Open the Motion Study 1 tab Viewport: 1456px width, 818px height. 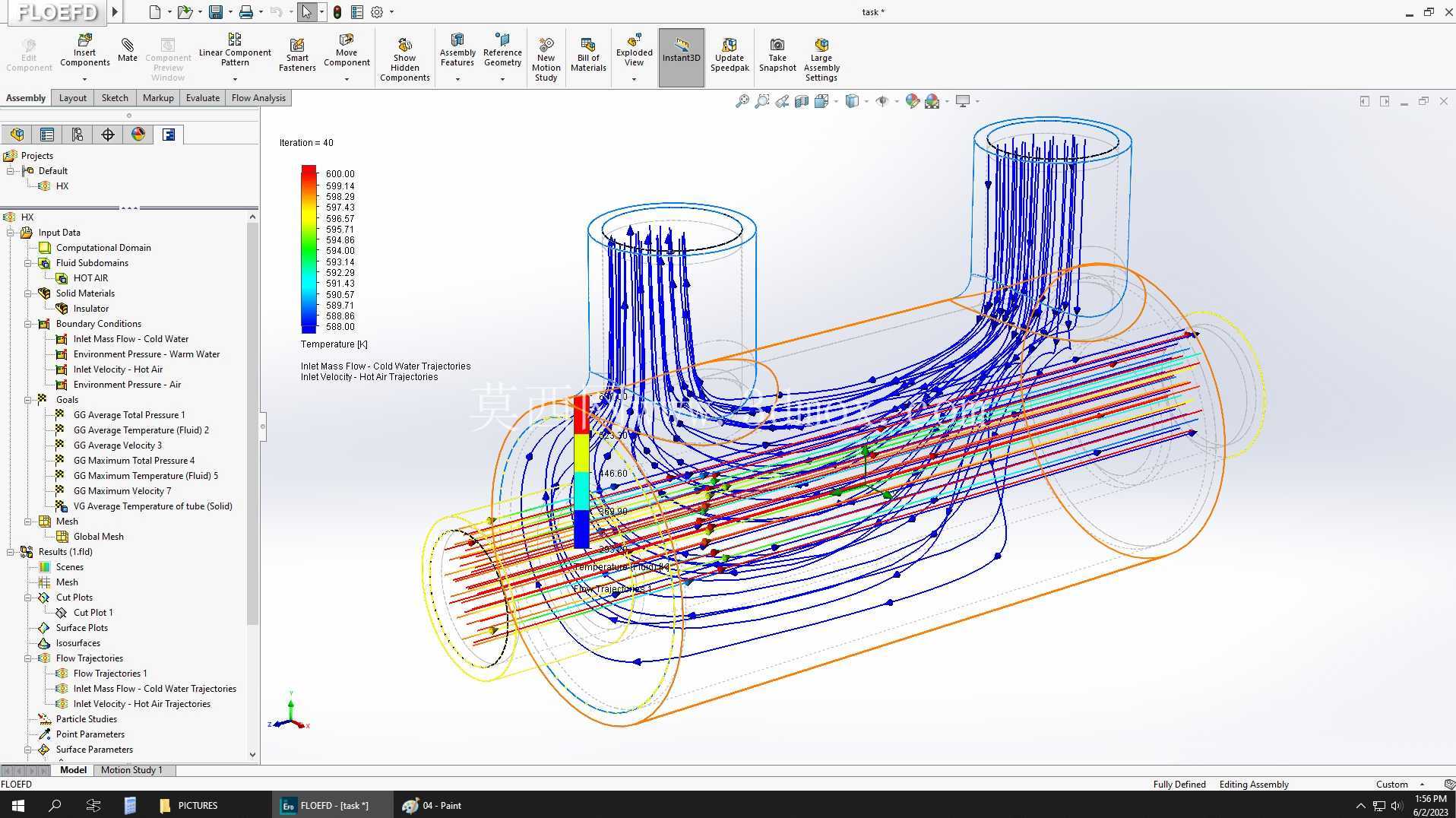131,770
